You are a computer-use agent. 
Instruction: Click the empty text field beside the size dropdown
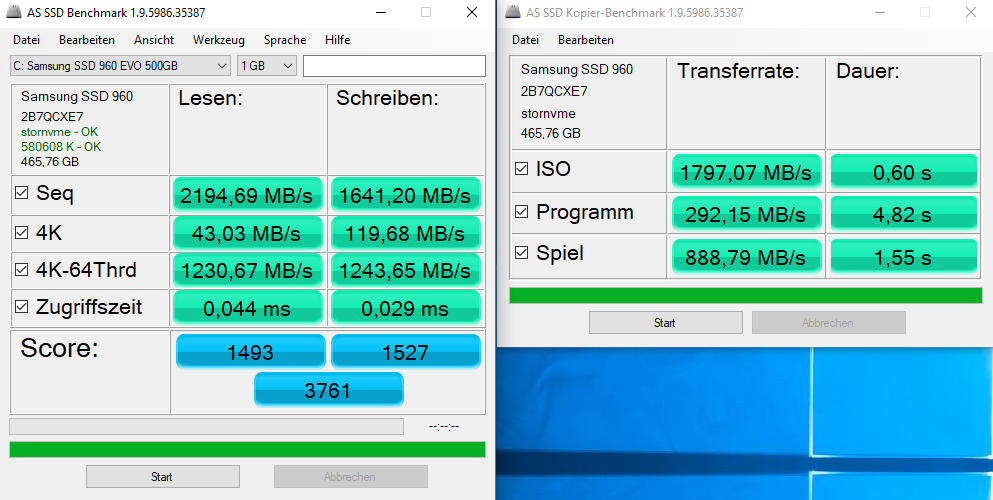(395, 66)
